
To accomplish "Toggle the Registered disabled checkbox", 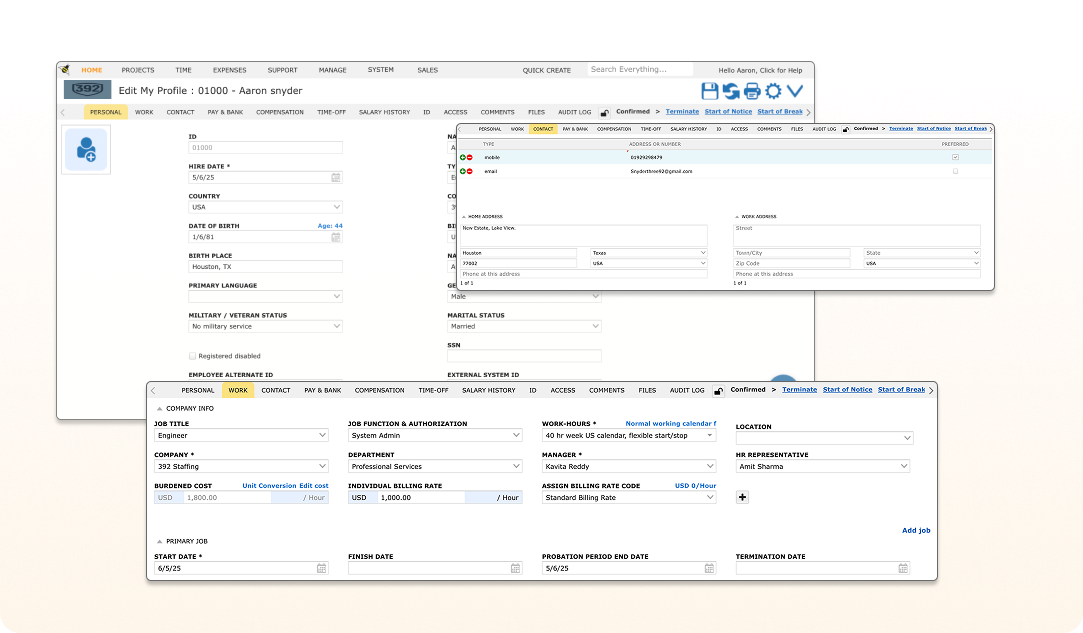I will tap(193, 356).
